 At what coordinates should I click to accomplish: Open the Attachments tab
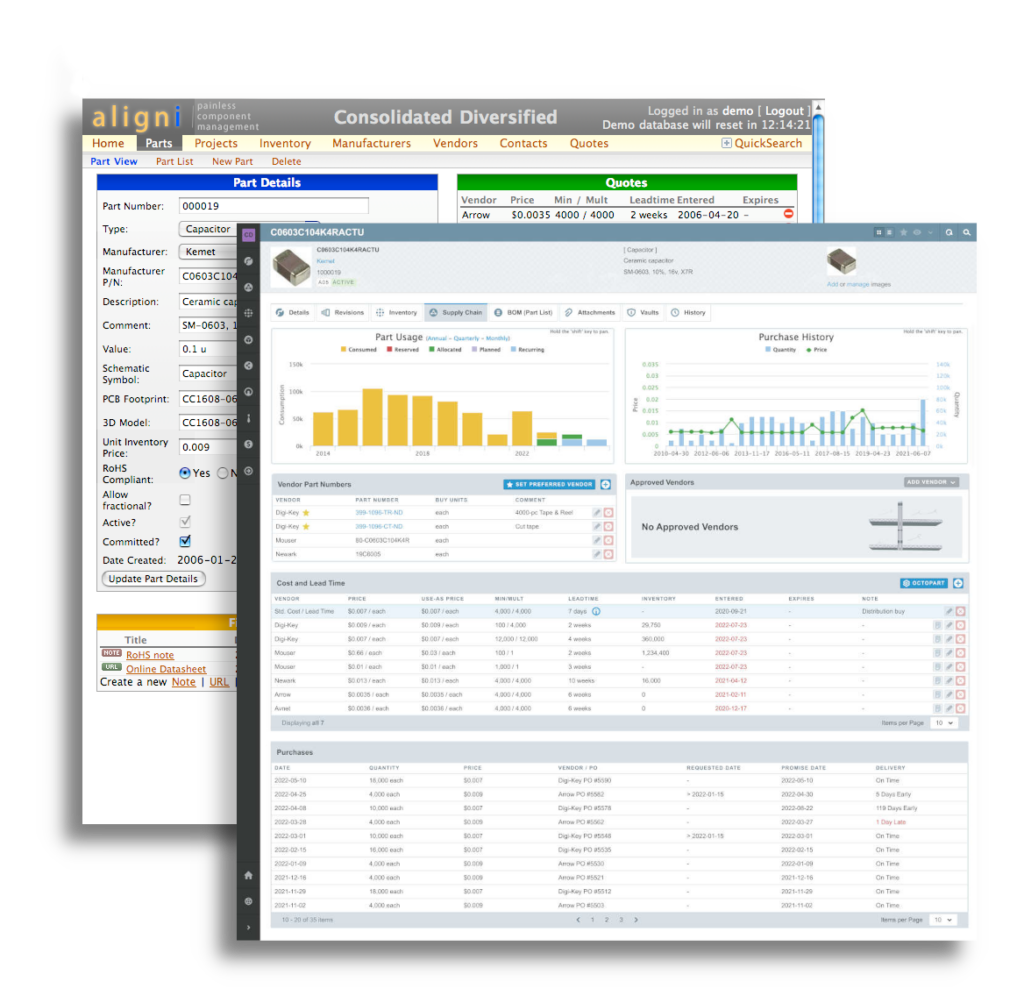tap(590, 313)
